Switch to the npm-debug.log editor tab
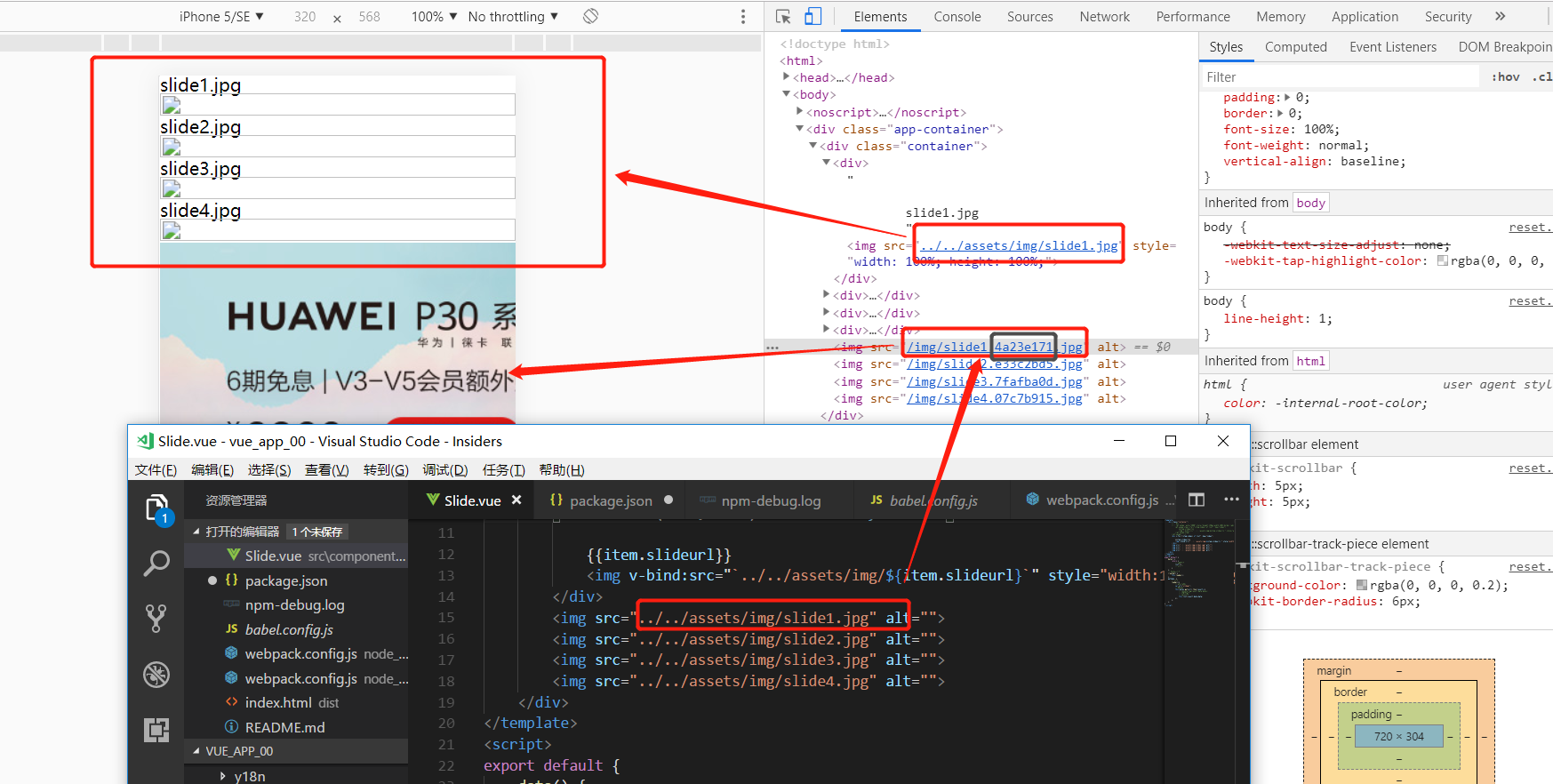The height and width of the screenshot is (784, 1553). coord(769,500)
